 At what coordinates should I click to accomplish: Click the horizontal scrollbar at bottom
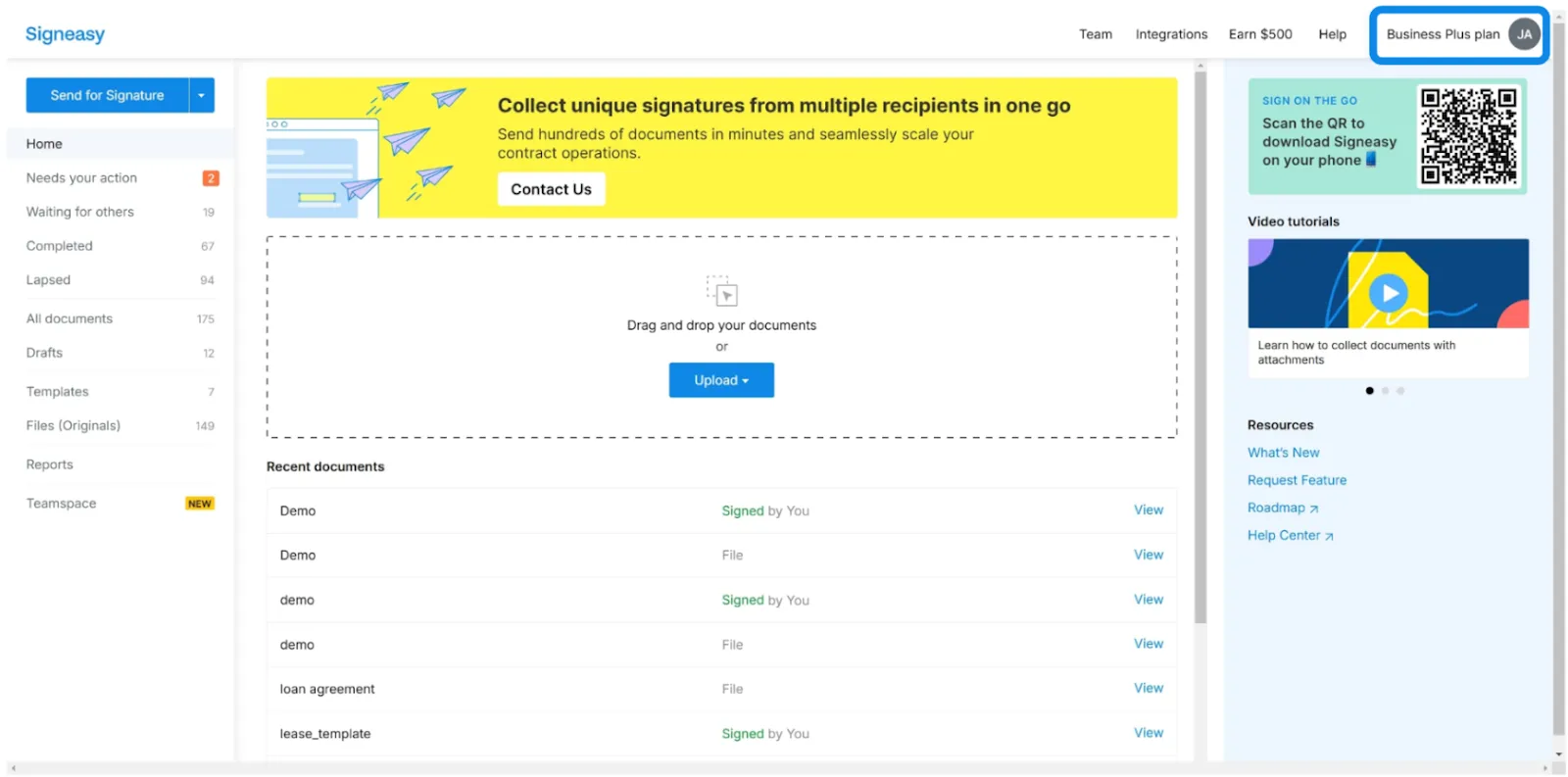779,769
